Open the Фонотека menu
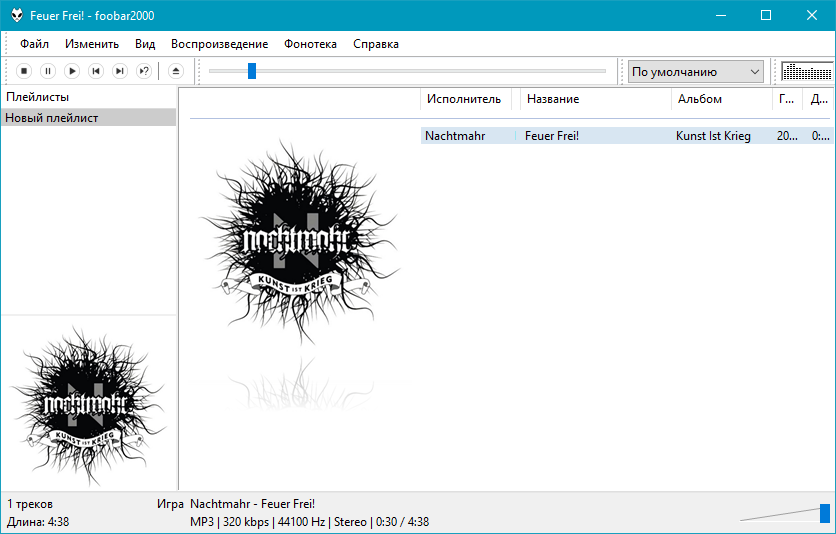The height and width of the screenshot is (534, 836). 310,44
